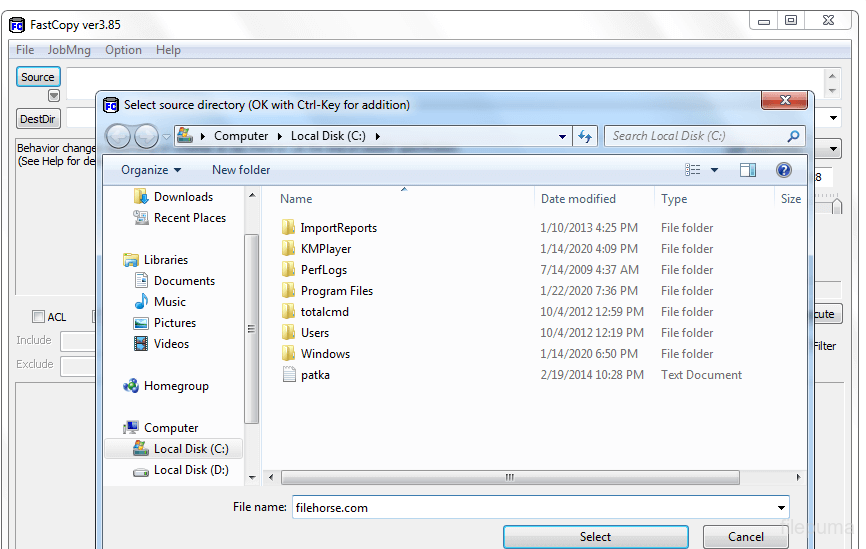The height and width of the screenshot is (549, 866).
Task: Open the File menu in FastCopy
Action: click(25, 50)
